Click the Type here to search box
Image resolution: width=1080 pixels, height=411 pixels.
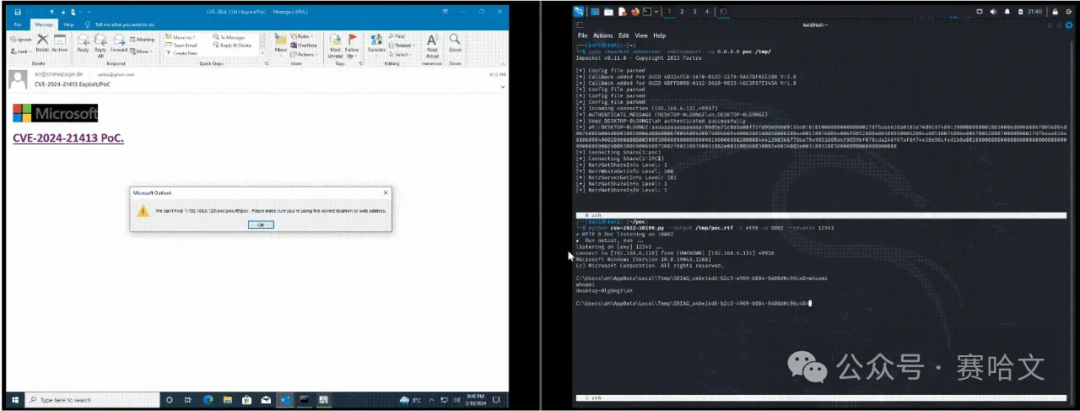[x=90, y=400]
